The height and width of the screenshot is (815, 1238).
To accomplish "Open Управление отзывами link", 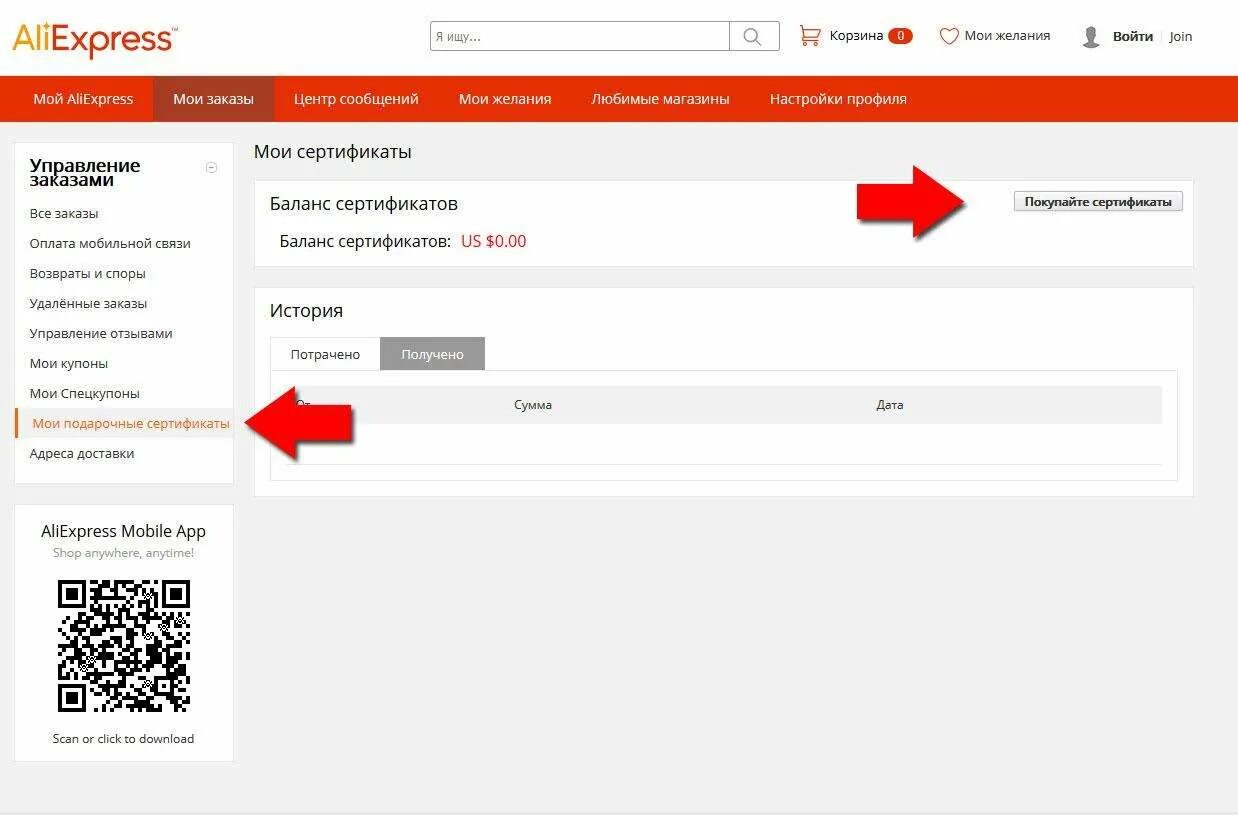I will (x=101, y=333).
